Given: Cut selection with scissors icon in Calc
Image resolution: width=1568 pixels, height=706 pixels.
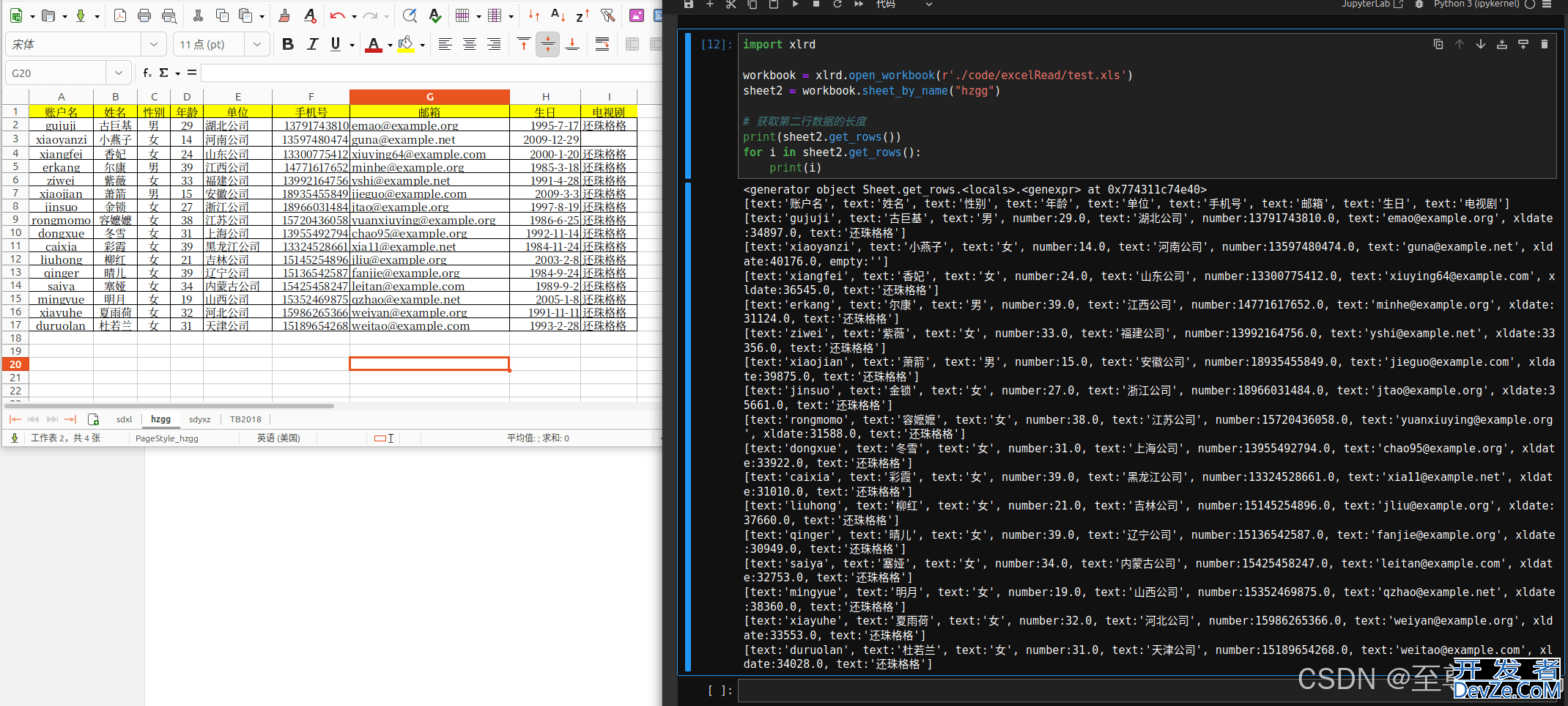Looking at the screenshot, I should (198, 15).
